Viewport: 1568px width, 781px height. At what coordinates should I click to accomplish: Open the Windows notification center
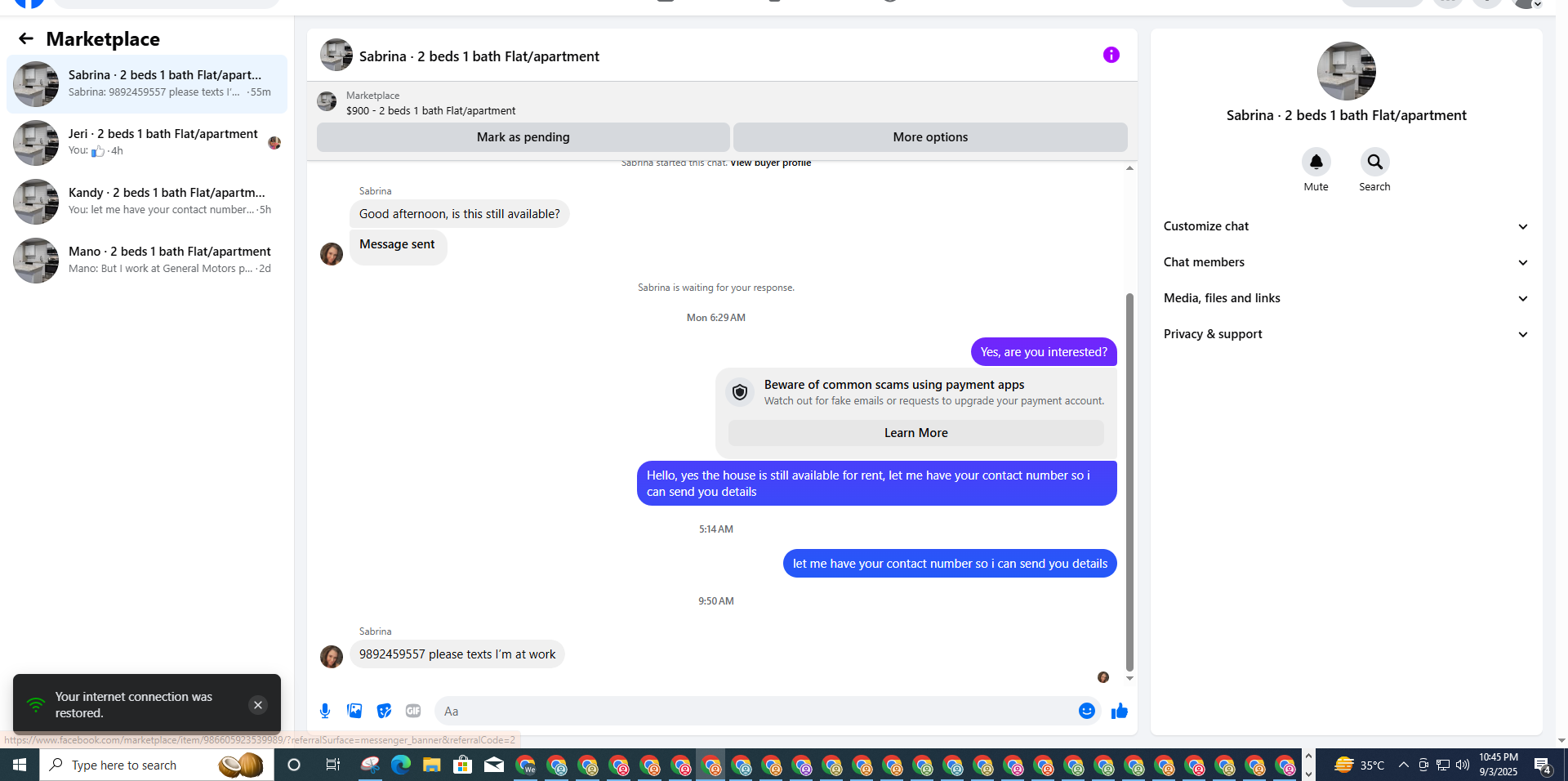1543,765
